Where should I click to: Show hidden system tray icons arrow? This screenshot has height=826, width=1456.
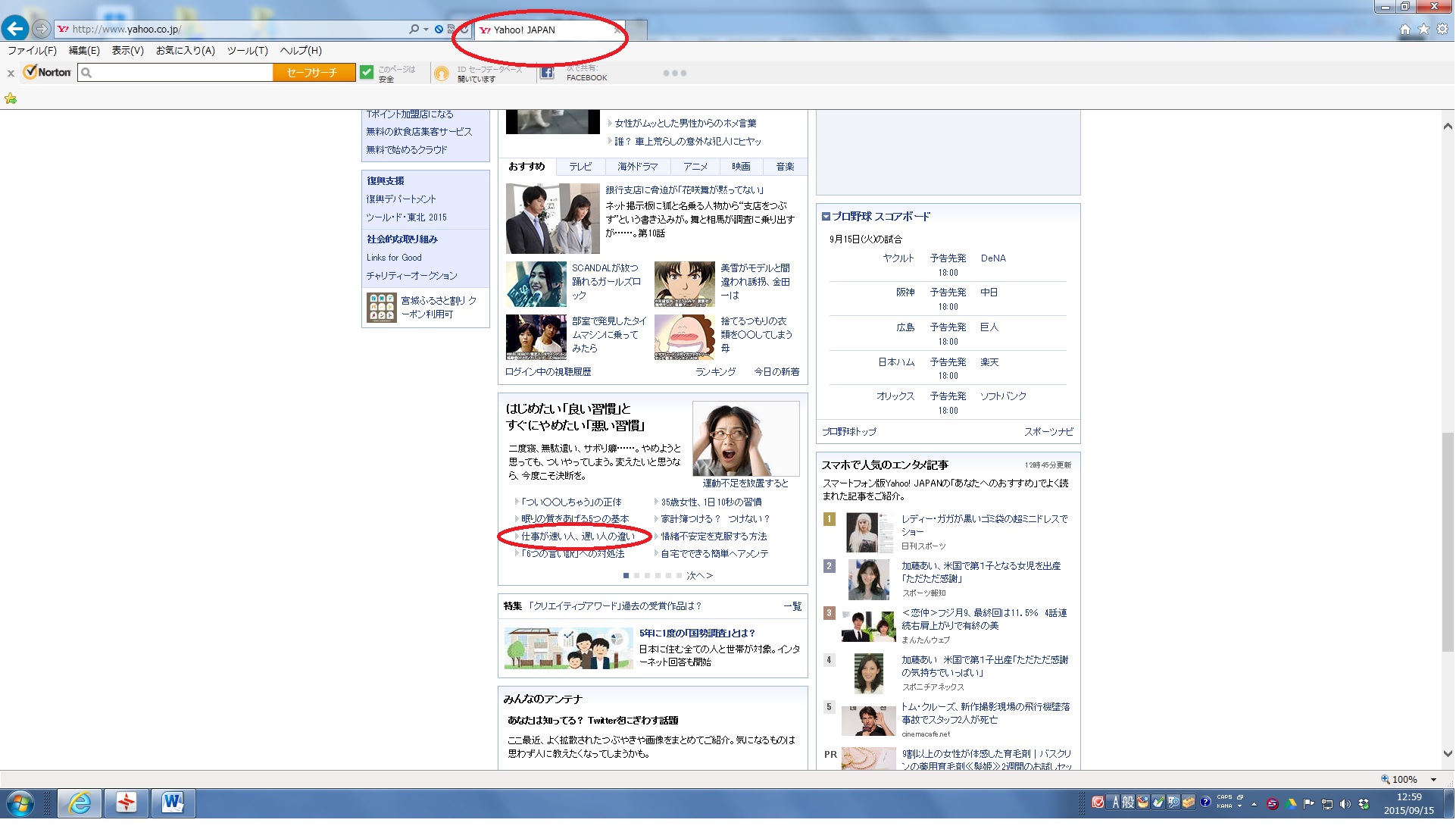coord(1254,803)
